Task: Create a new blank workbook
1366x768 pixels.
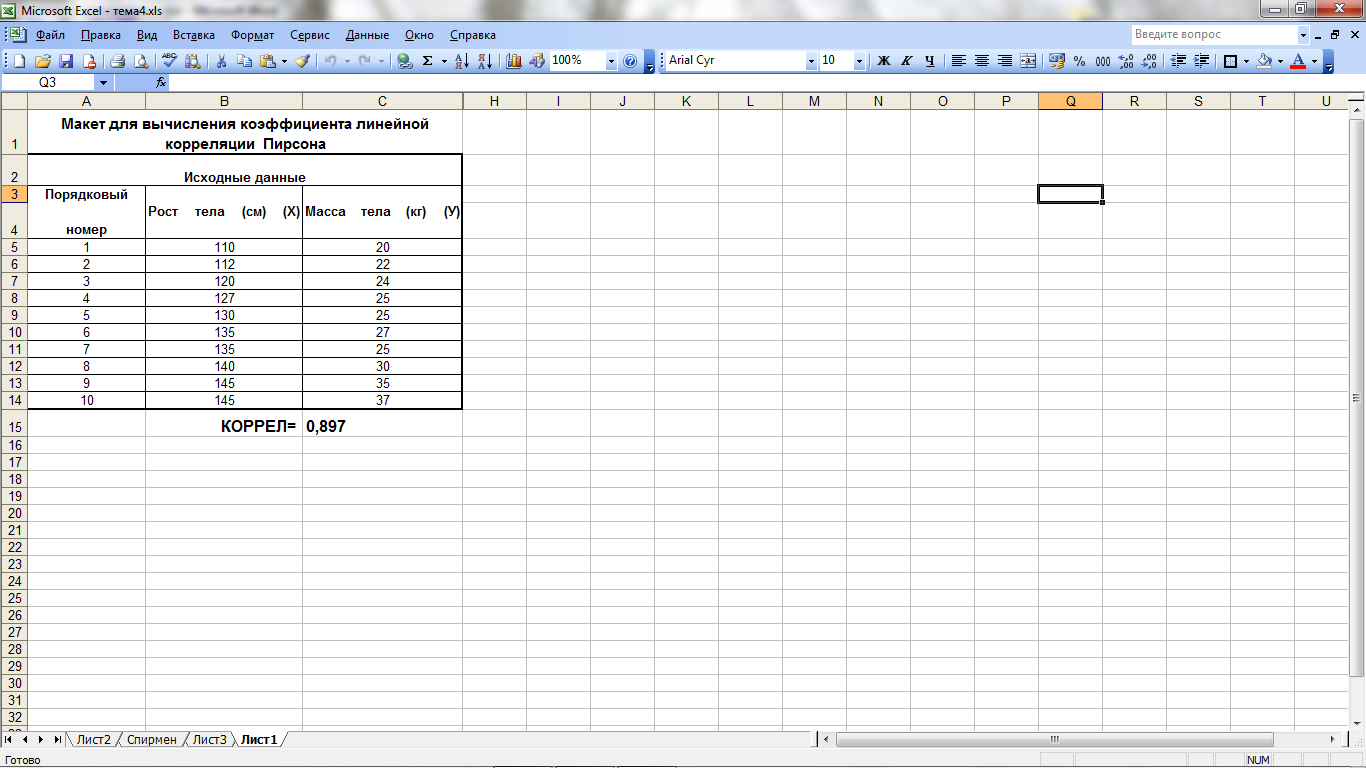Action: [20, 61]
